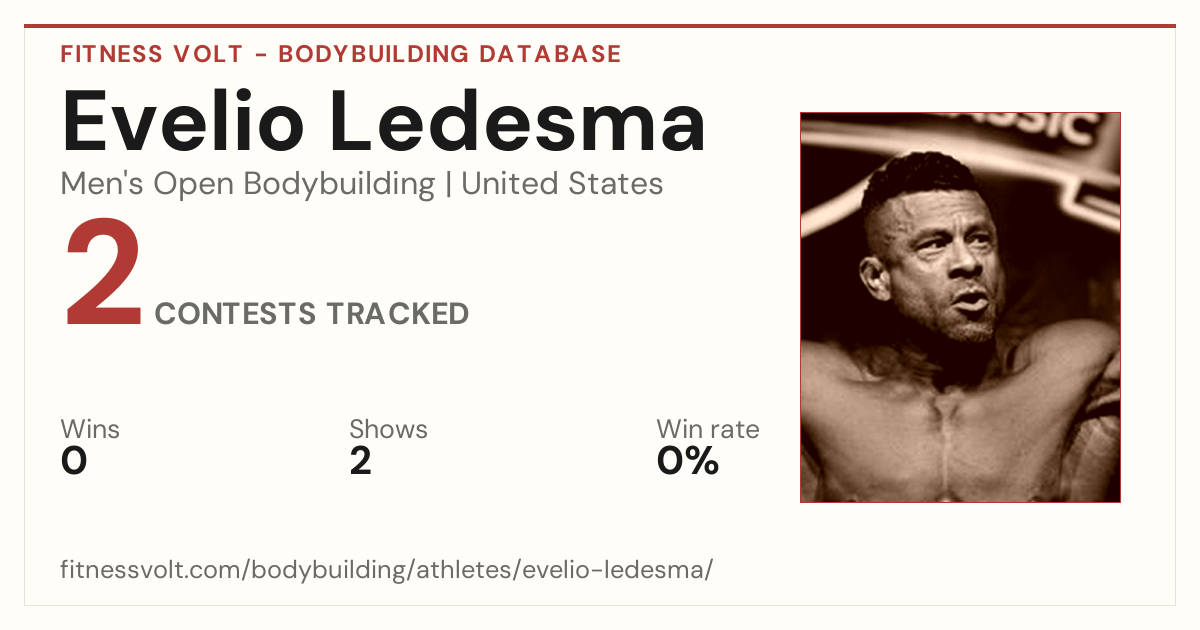The width and height of the screenshot is (1200, 630).
Task: Select the 0% win rate value
Action: pos(688,461)
